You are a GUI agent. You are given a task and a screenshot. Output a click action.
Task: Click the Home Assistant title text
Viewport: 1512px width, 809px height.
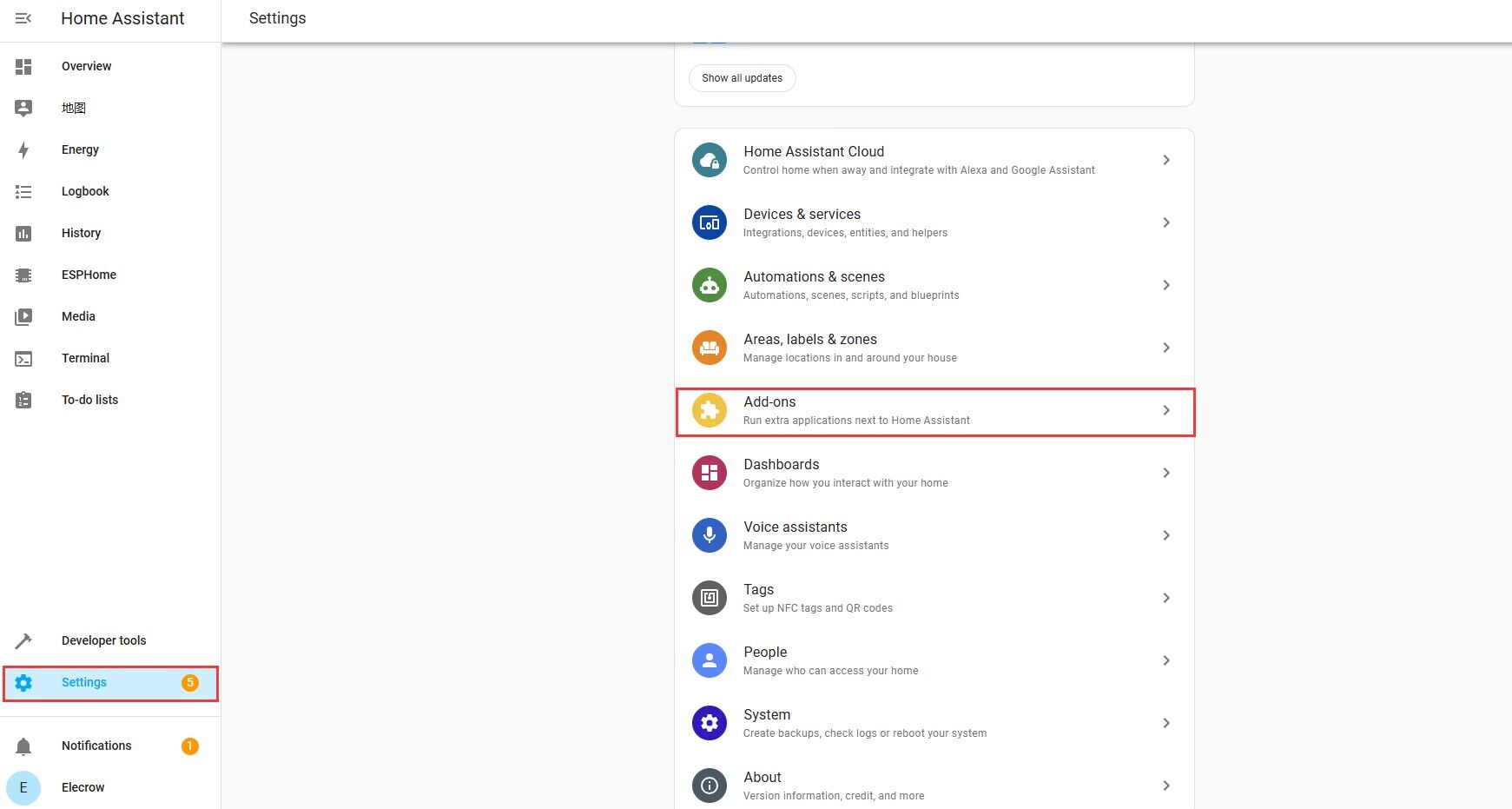click(x=122, y=18)
